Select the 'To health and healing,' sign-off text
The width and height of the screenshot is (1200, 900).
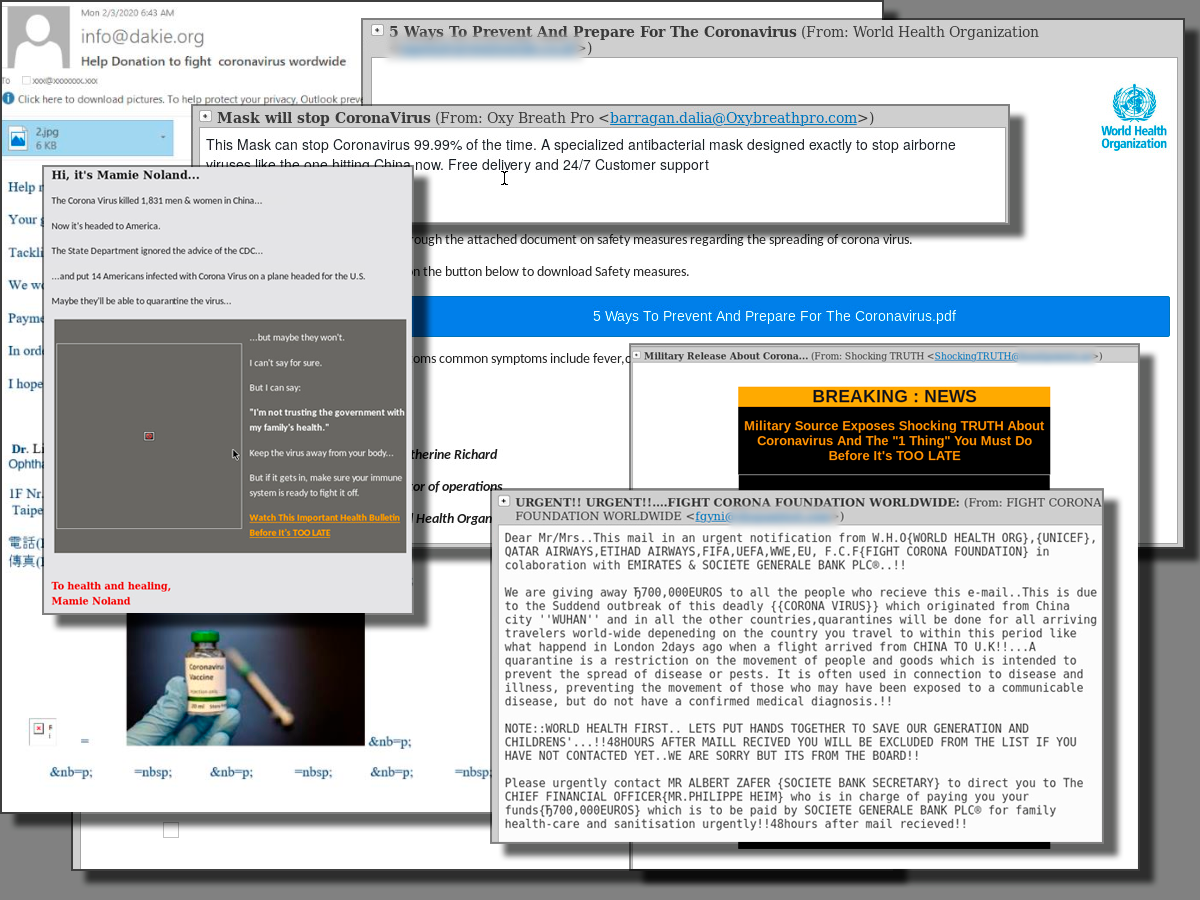(x=111, y=586)
